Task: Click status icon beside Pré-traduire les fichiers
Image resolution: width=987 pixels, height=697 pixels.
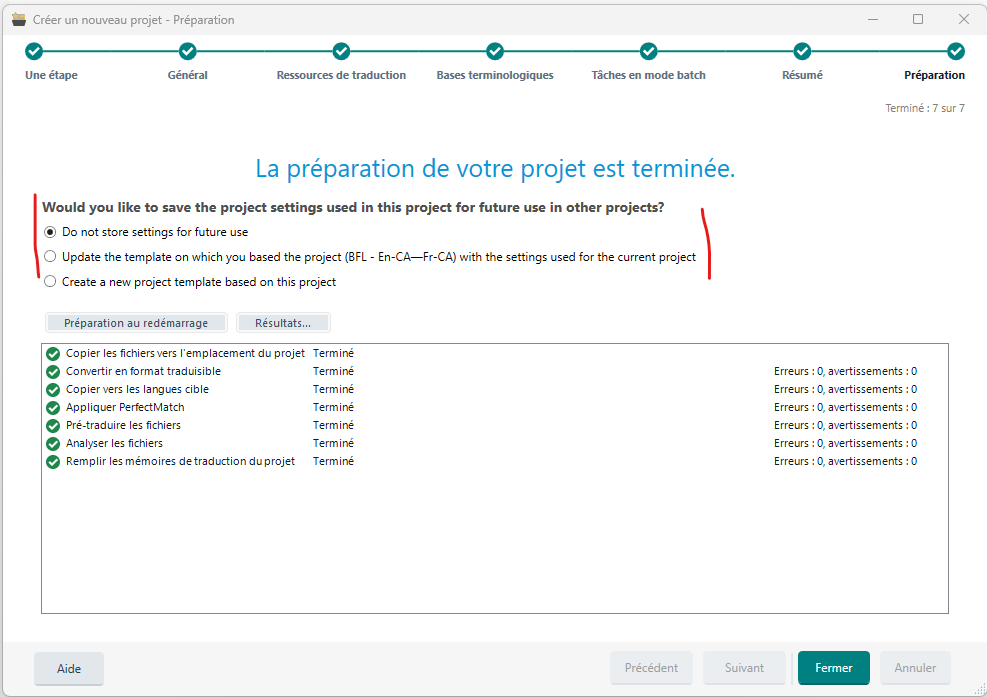Action: pyautogui.click(x=53, y=426)
